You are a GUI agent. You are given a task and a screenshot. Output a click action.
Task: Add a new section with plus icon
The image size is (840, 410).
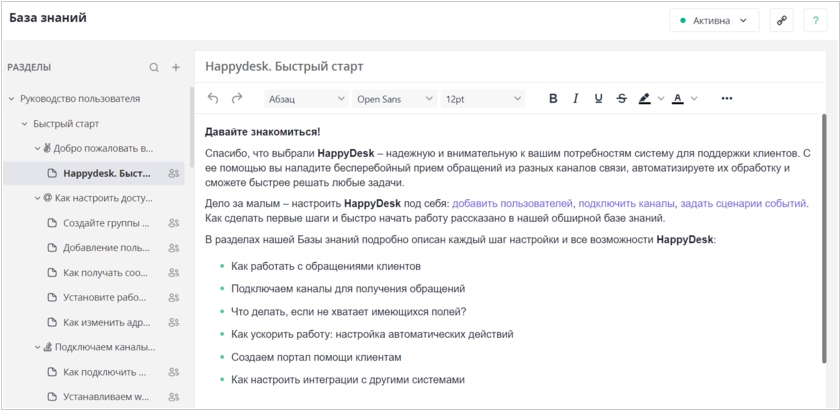[176, 68]
